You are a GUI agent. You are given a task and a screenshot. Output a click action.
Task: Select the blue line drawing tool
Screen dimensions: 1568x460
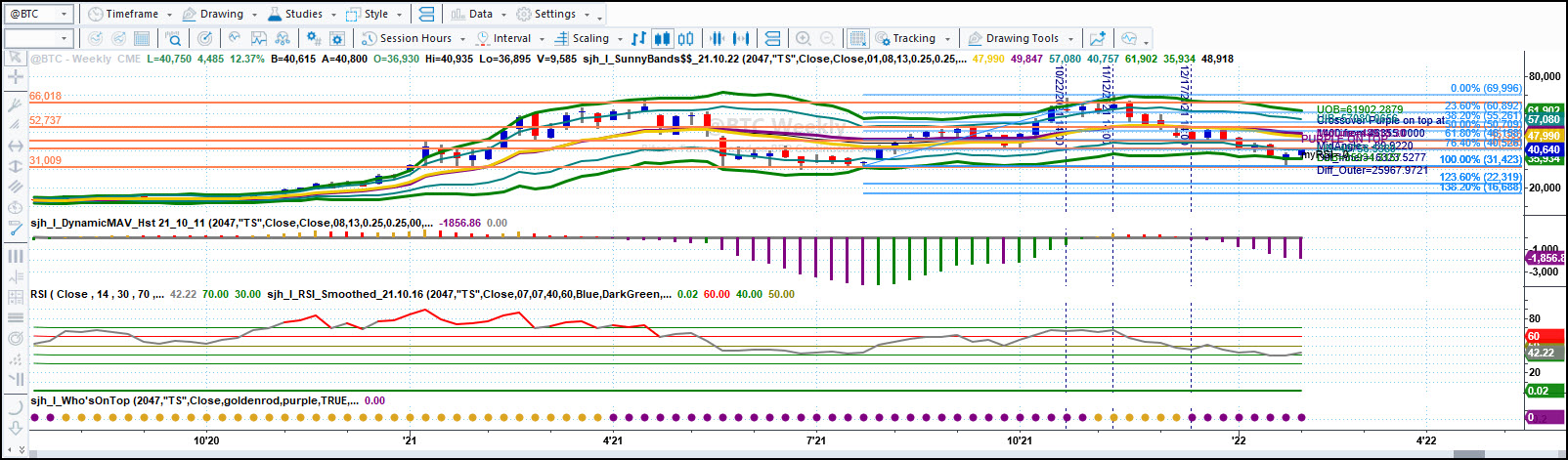click(15, 228)
